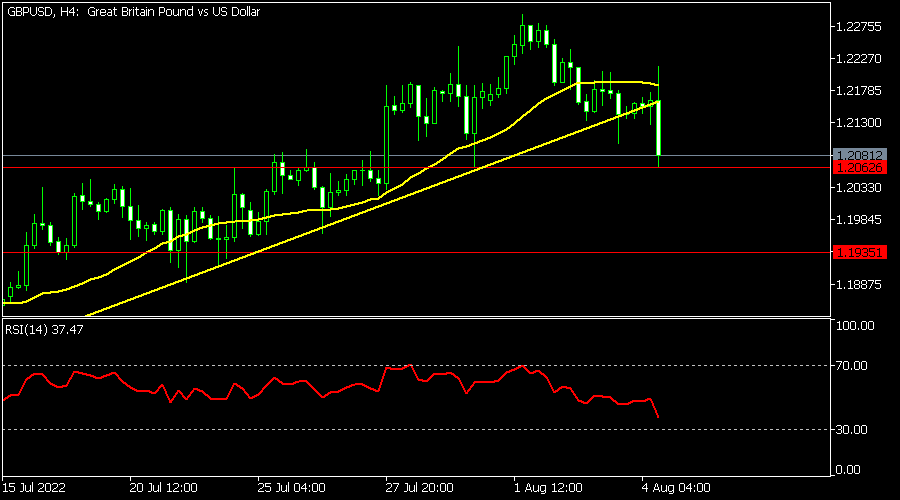The image size is (900, 500).
Task: Click the 27 Jul 20:00 time label
Action: (x=420, y=488)
